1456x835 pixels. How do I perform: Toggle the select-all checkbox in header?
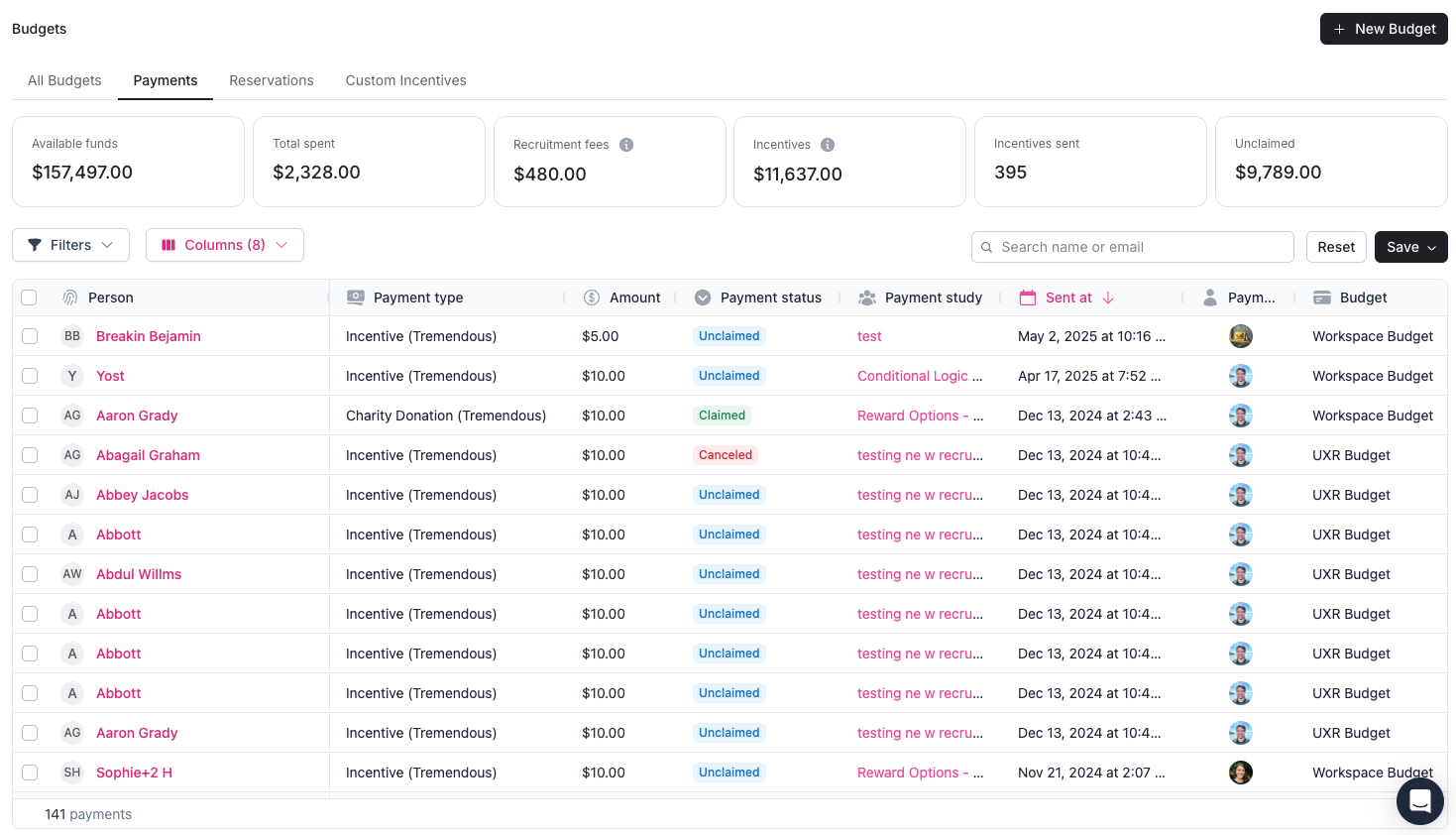[29, 298]
